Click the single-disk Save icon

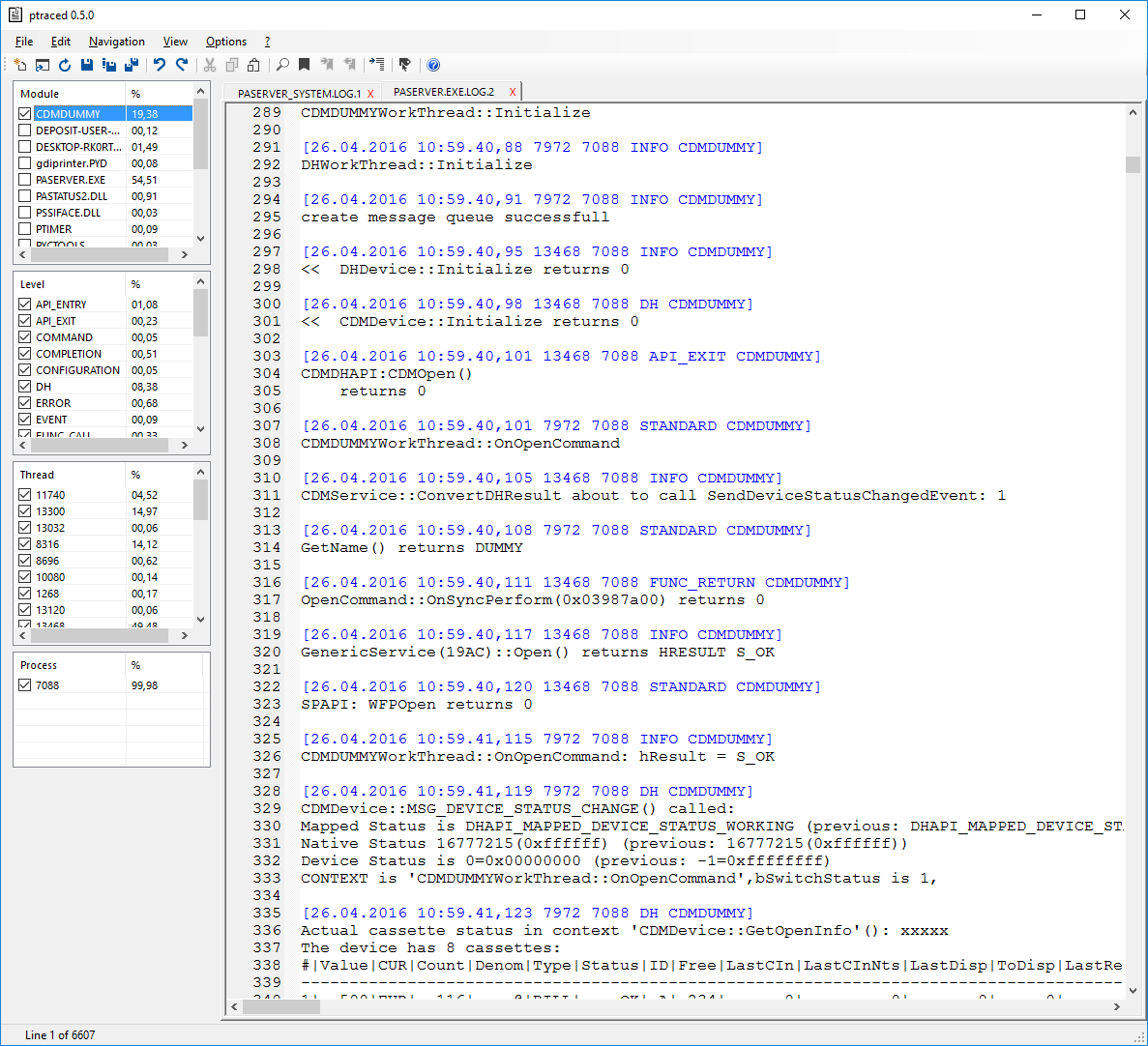(x=87, y=65)
